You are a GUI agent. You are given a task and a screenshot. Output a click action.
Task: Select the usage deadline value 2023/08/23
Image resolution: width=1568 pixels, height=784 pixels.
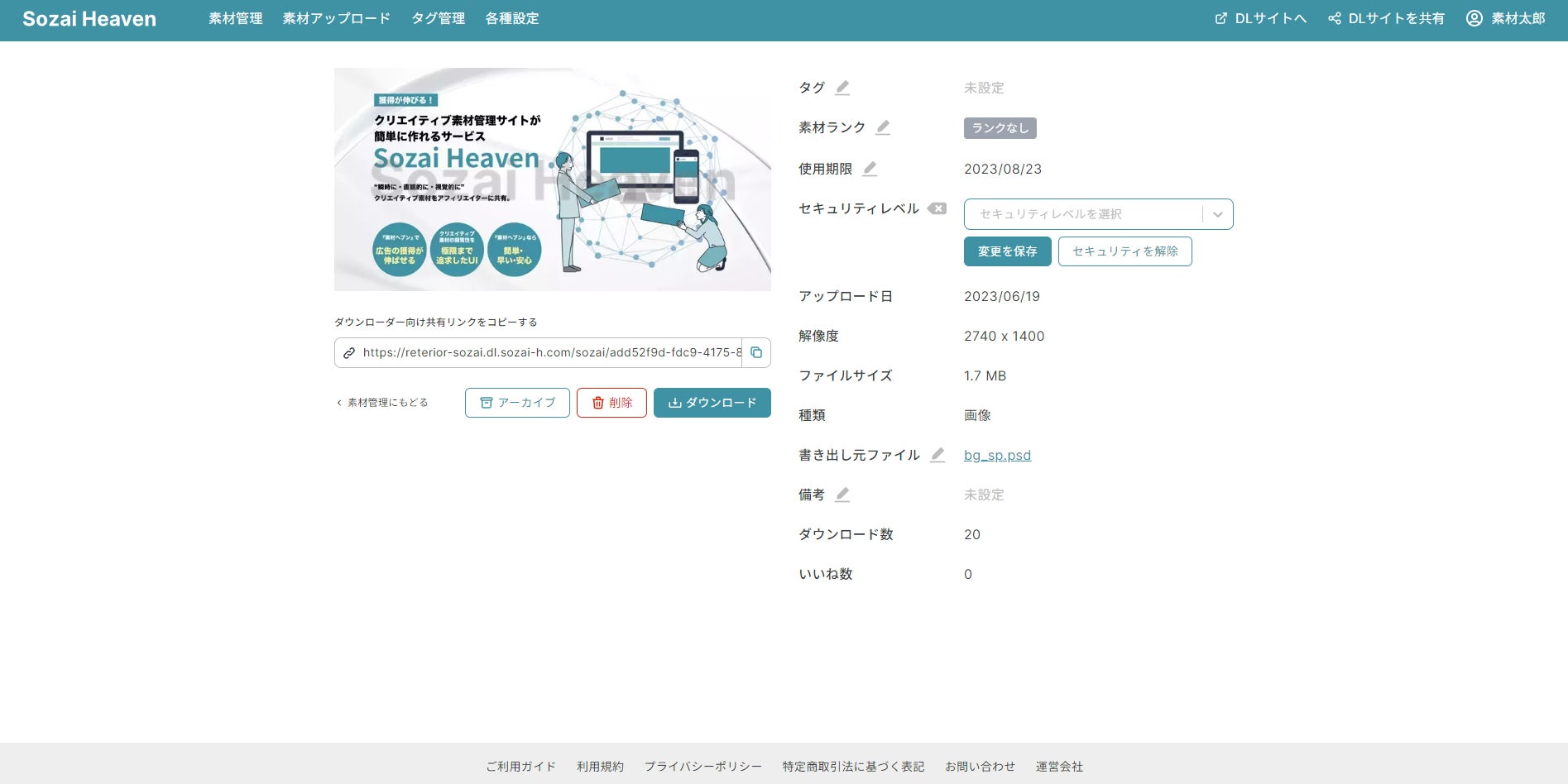coord(1003,169)
